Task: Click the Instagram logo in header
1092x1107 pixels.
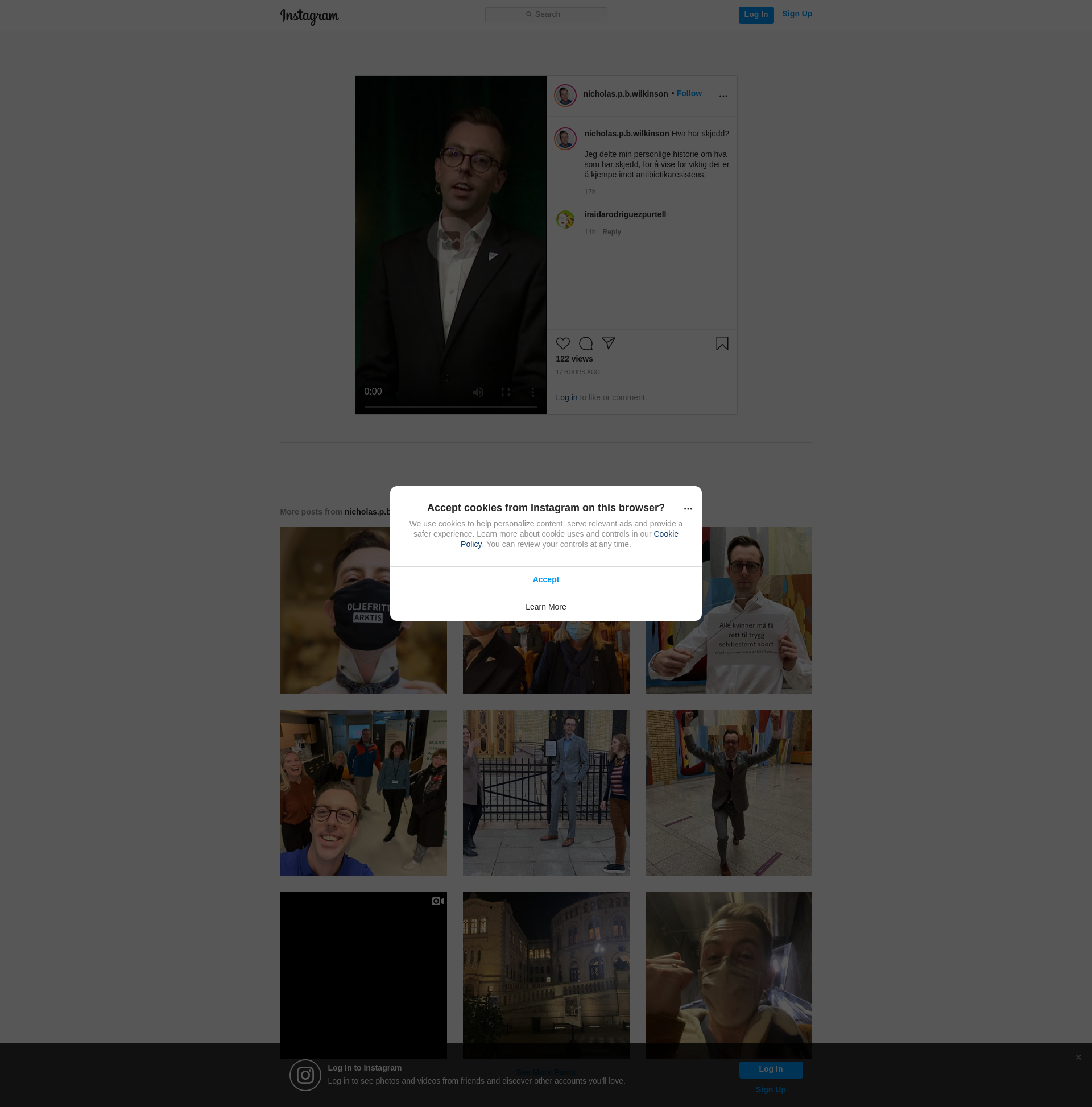Action: pos(309,16)
